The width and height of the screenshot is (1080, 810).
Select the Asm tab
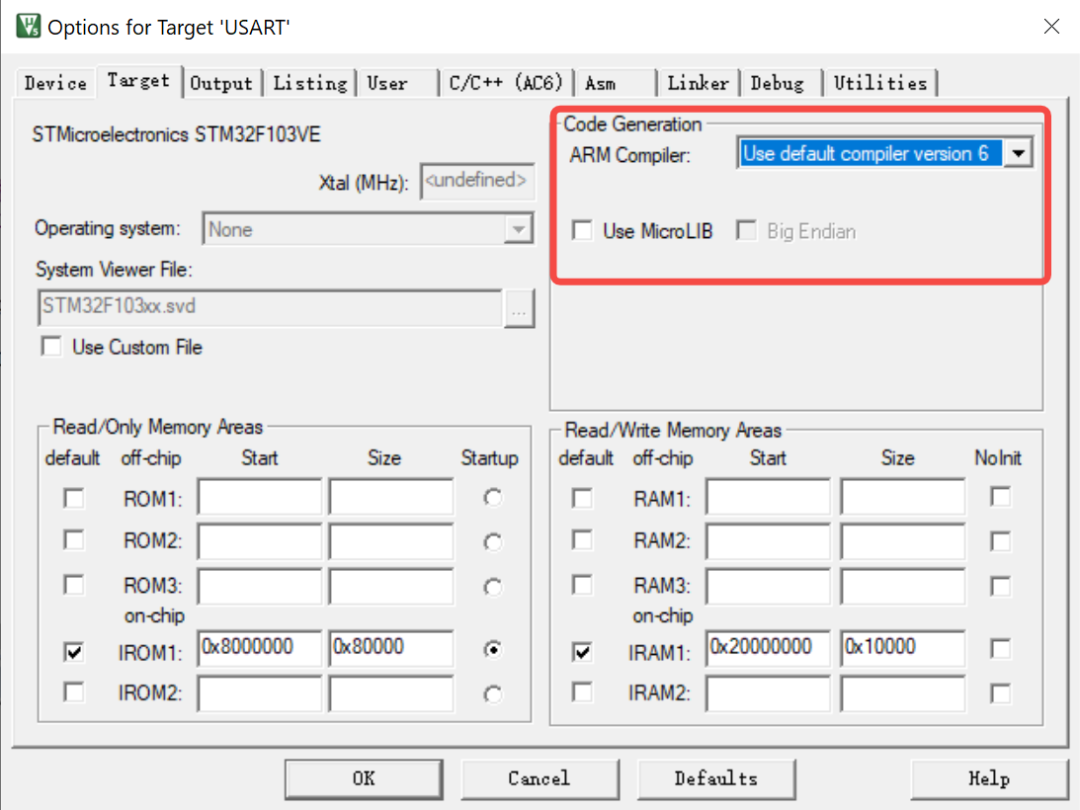[x=600, y=83]
